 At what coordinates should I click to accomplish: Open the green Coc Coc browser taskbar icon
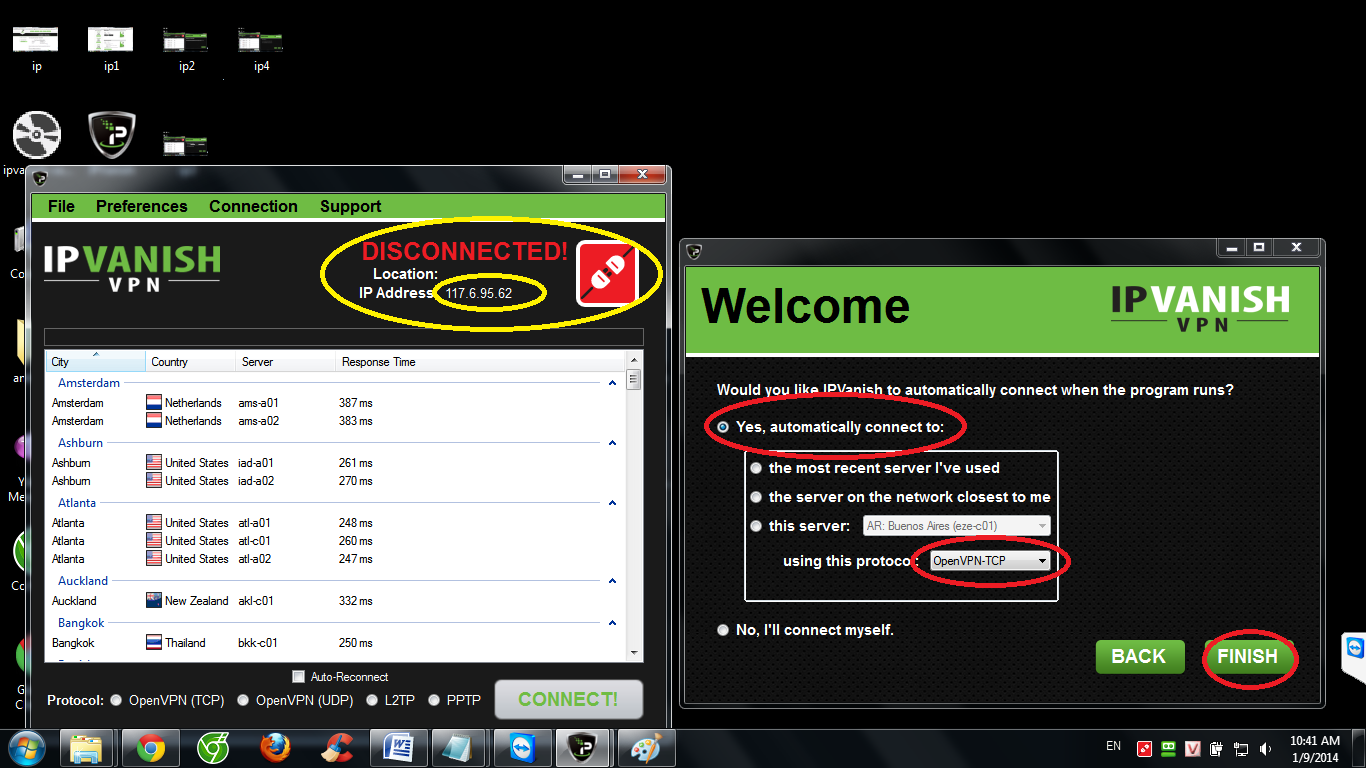[213, 748]
